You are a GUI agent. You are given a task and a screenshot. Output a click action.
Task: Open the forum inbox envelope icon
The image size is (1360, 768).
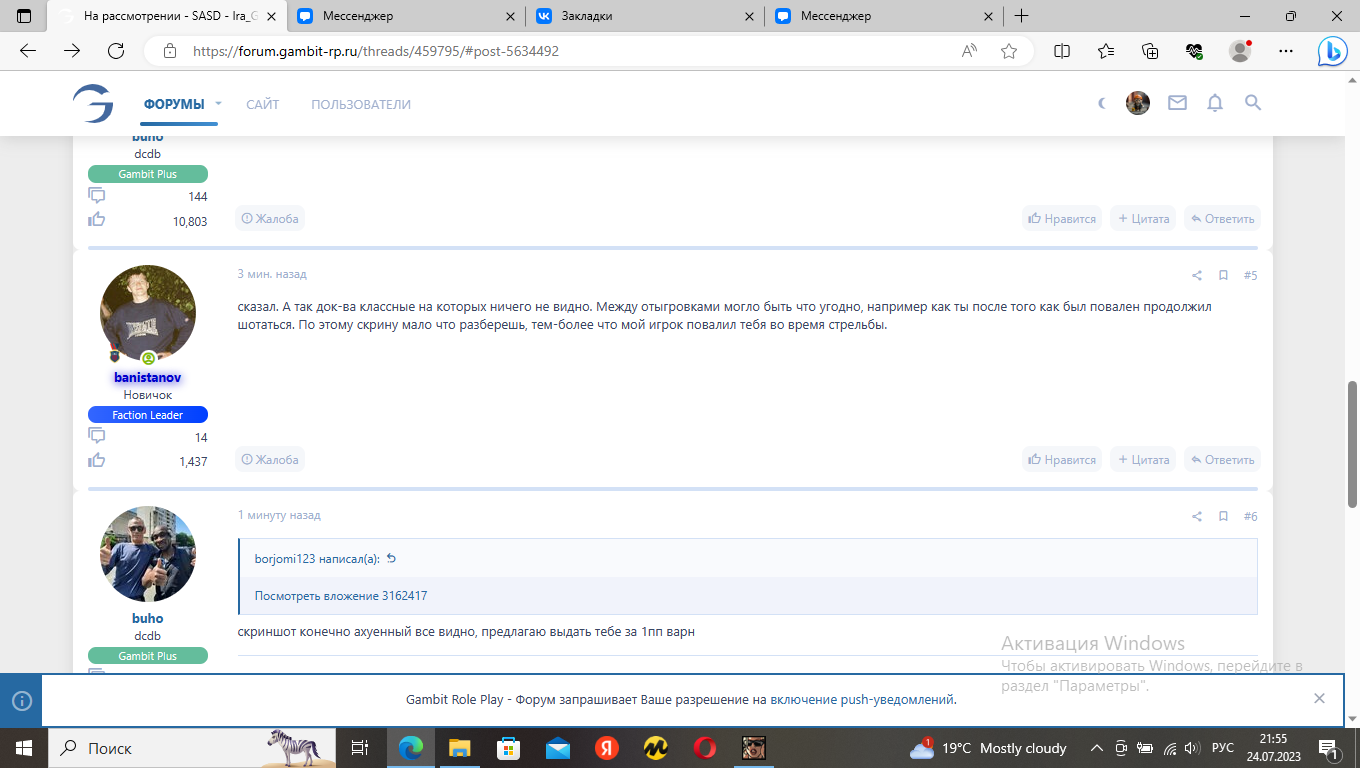1177,103
